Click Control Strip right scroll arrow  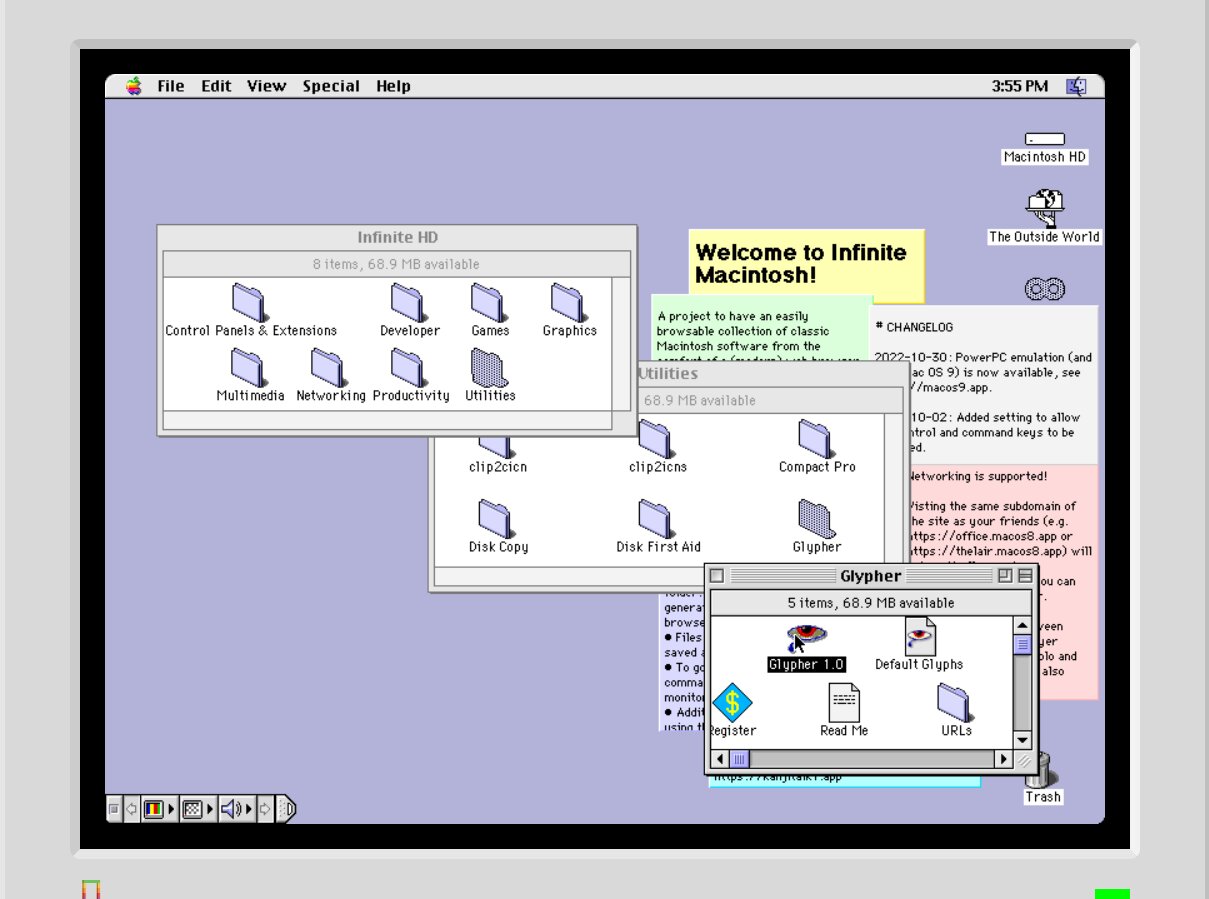click(265, 809)
